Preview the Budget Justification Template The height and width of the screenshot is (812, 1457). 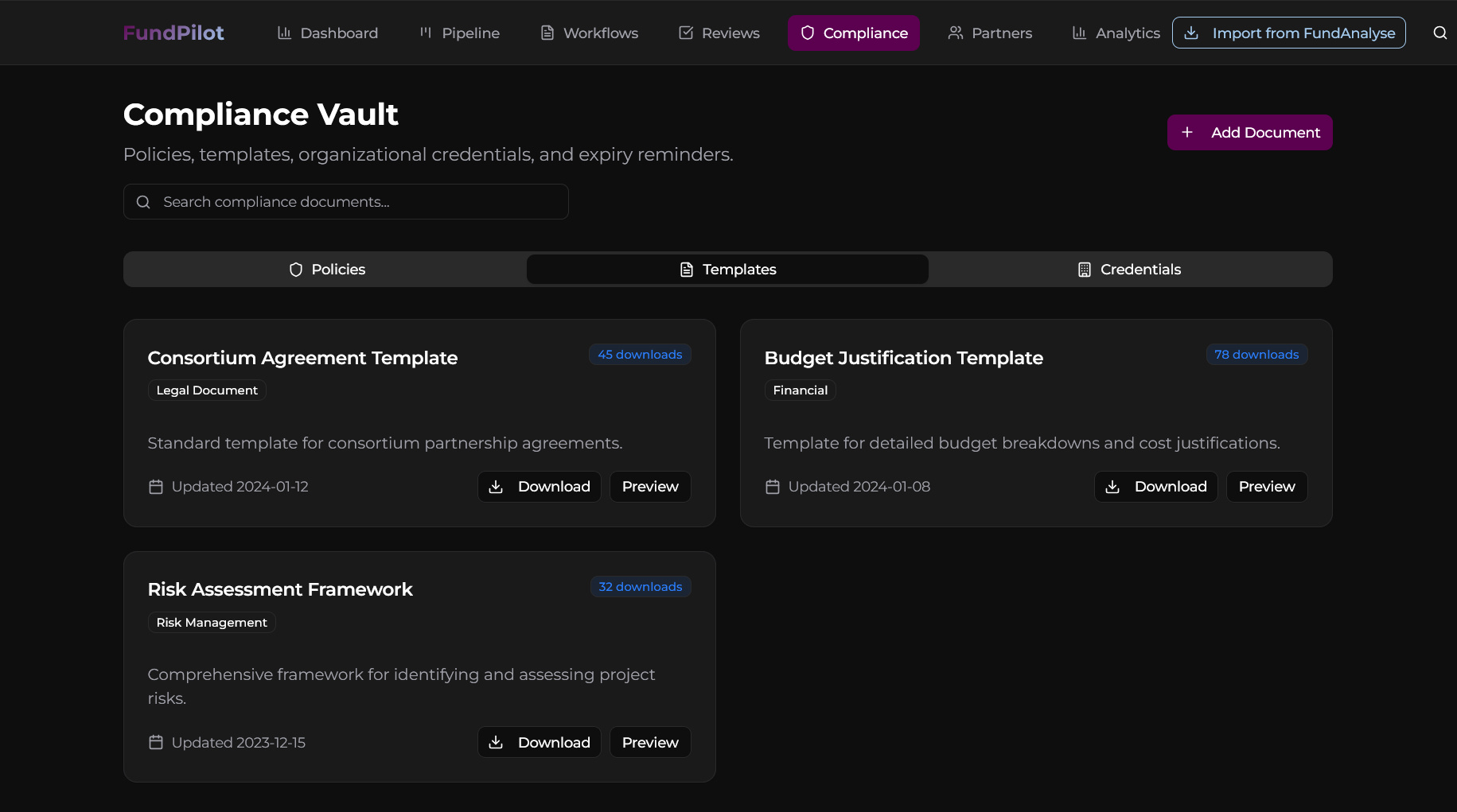[1266, 487]
